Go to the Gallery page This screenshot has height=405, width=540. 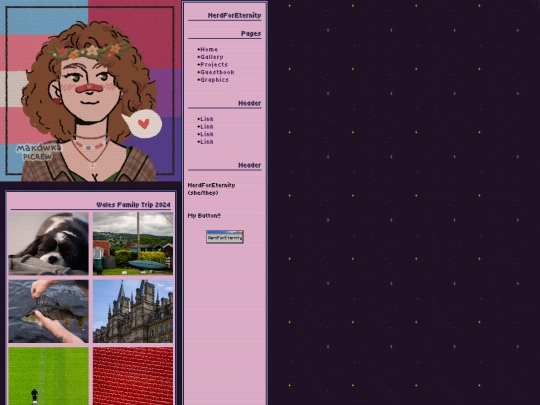pos(212,57)
